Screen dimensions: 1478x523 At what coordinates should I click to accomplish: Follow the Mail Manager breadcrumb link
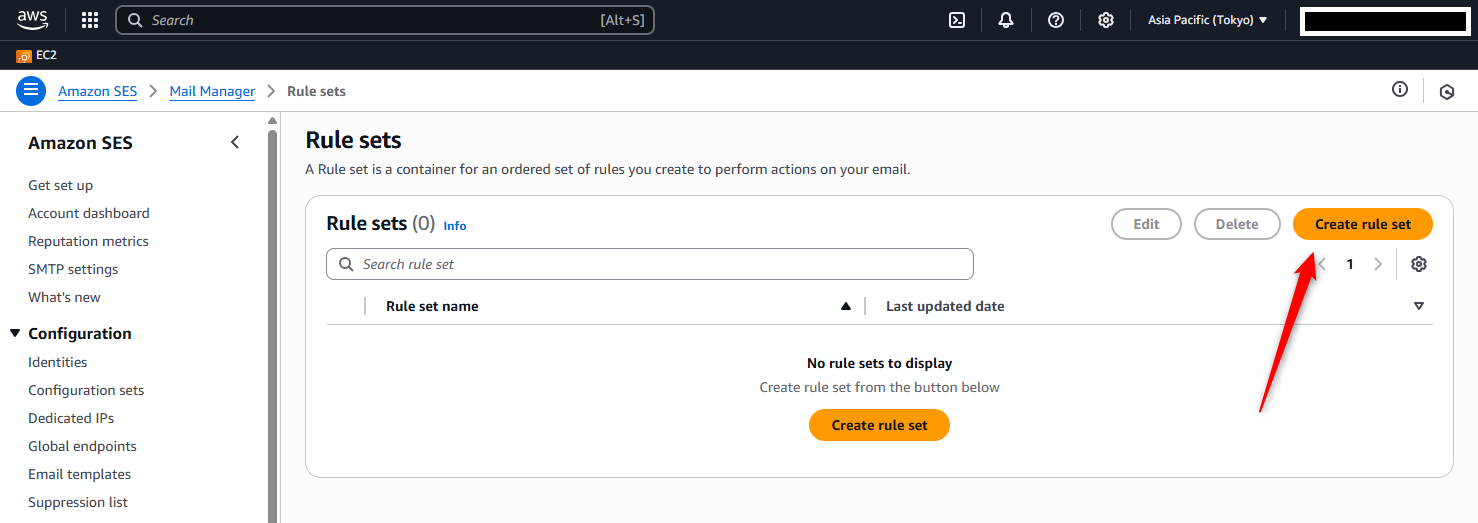click(212, 91)
